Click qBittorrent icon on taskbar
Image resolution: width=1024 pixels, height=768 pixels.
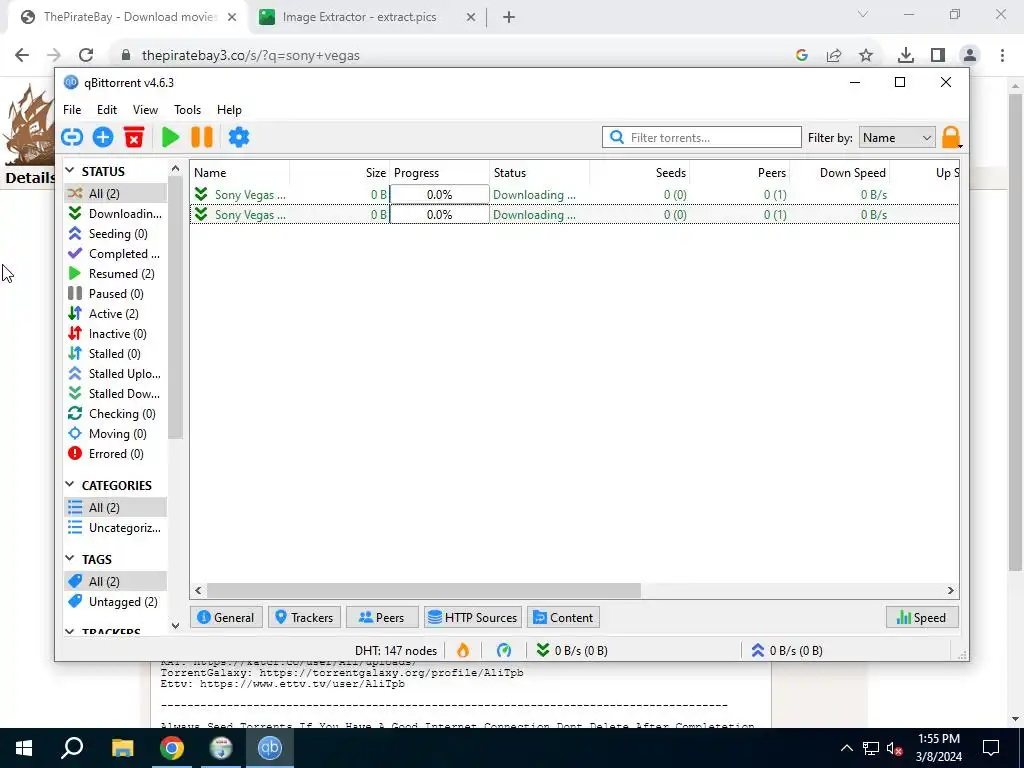click(x=270, y=748)
